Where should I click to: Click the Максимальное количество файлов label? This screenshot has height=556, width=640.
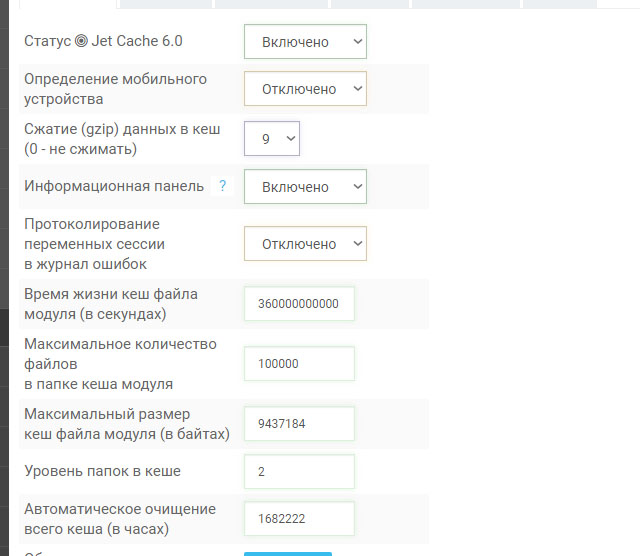[120, 364]
